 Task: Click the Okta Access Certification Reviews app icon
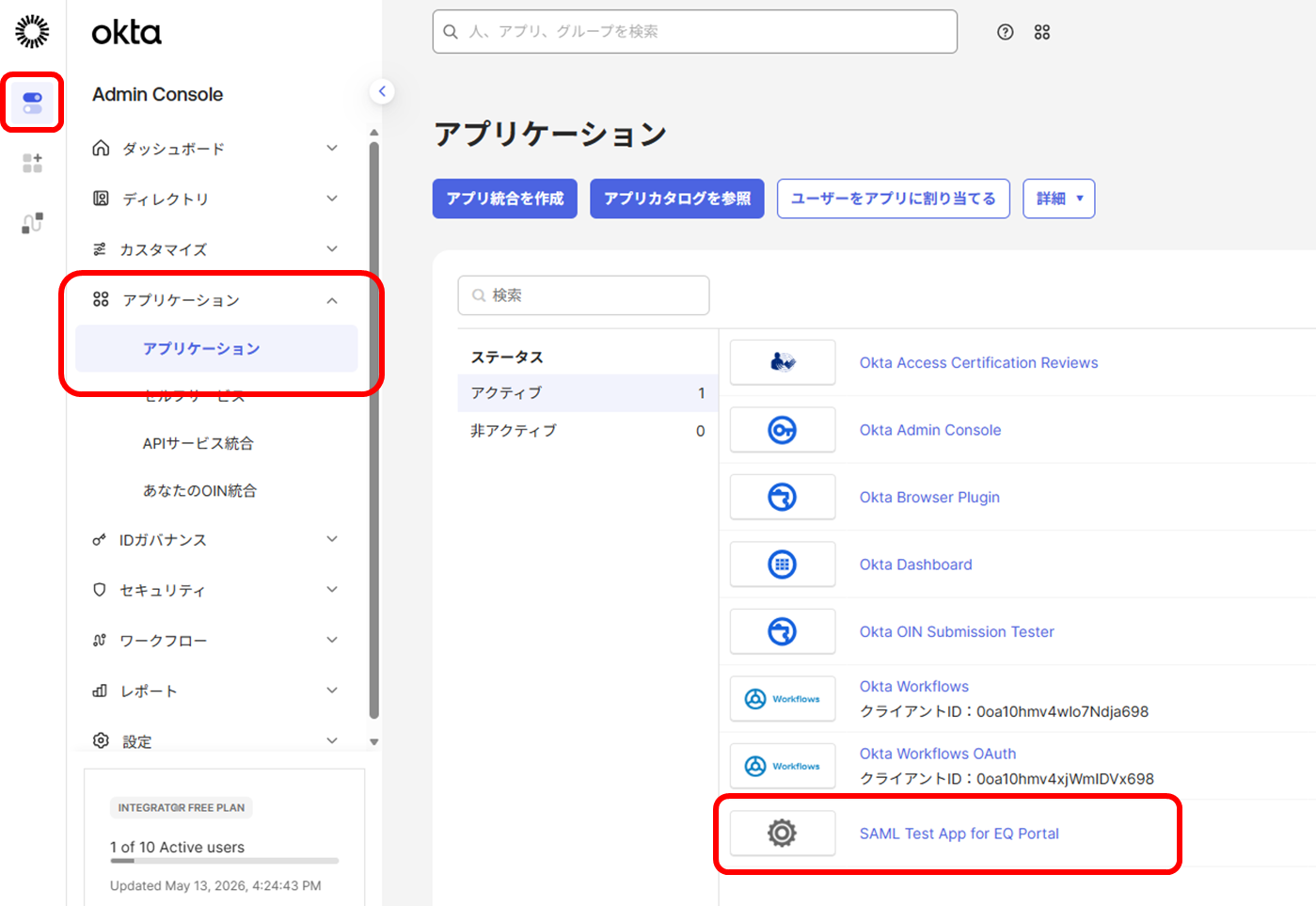click(783, 362)
